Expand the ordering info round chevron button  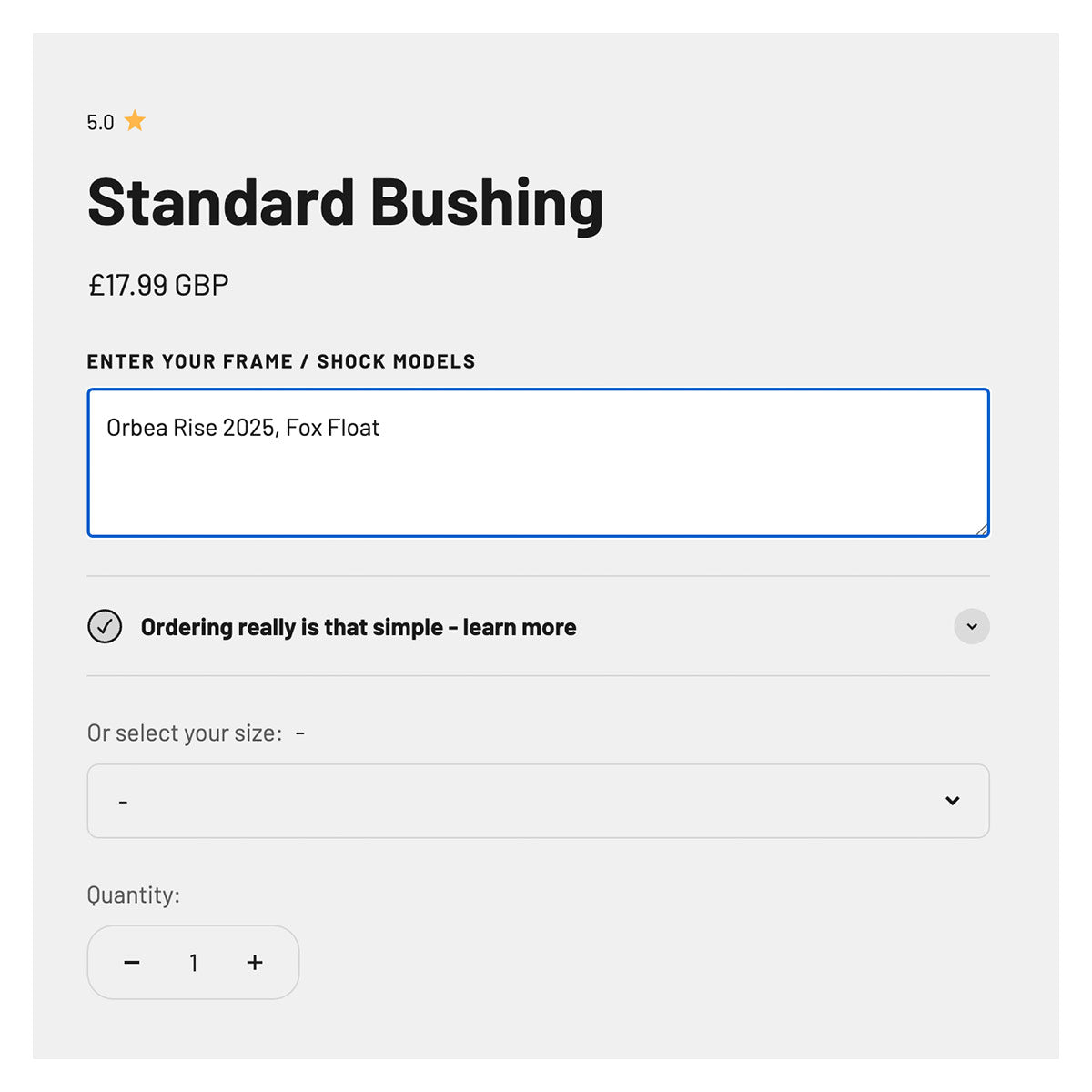[x=971, y=626]
